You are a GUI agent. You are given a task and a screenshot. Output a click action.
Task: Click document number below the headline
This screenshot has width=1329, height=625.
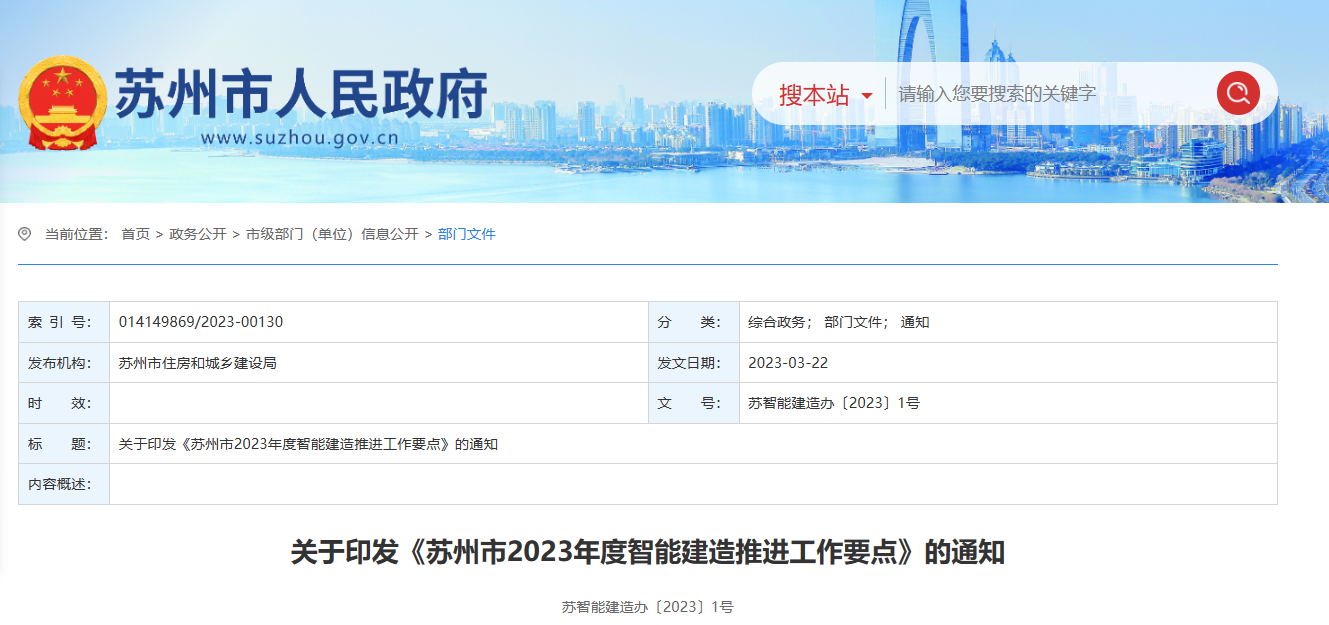(x=648, y=607)
